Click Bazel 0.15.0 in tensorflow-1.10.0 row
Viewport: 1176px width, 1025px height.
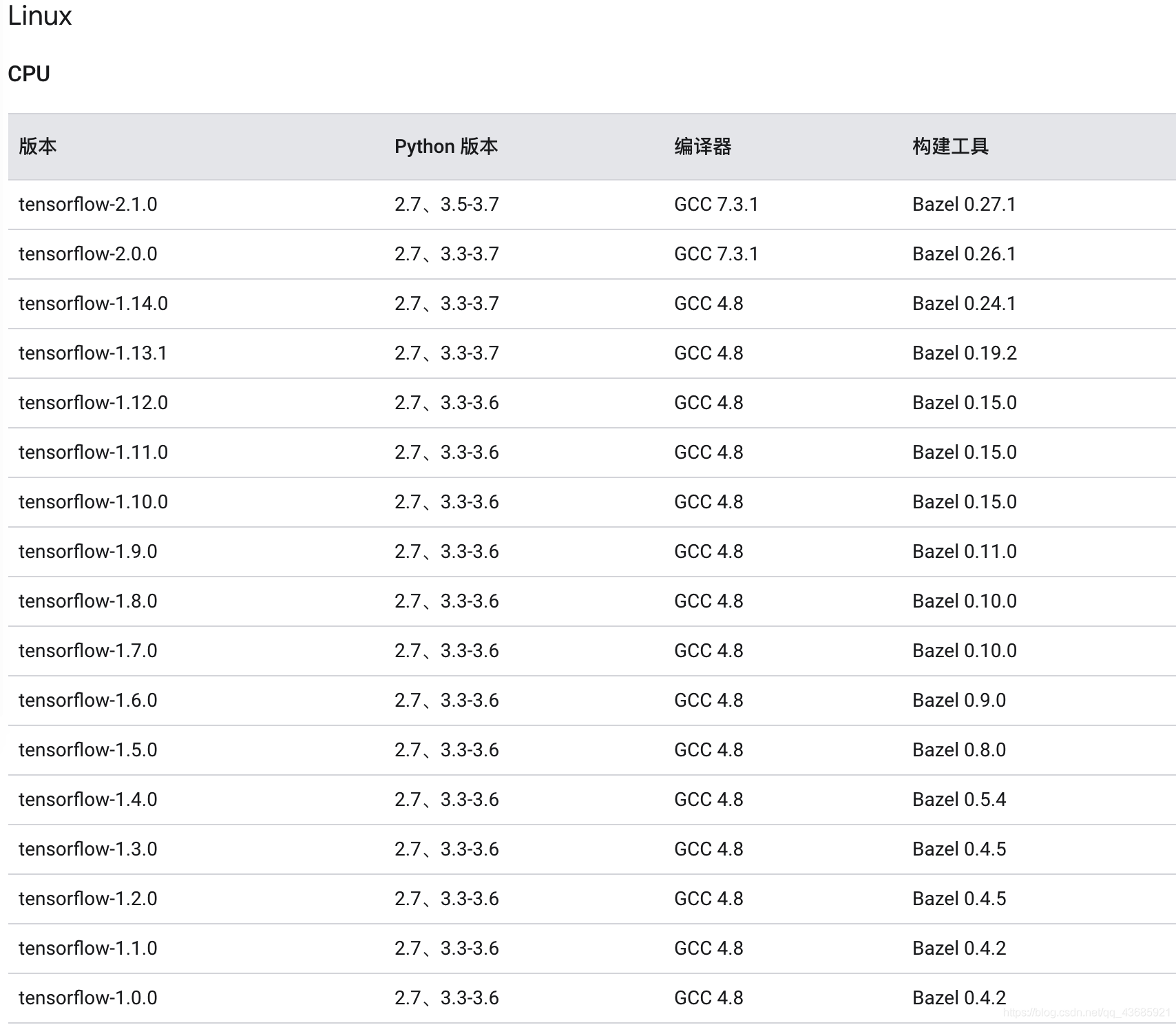pyautogui.click(x=965, y=502)
